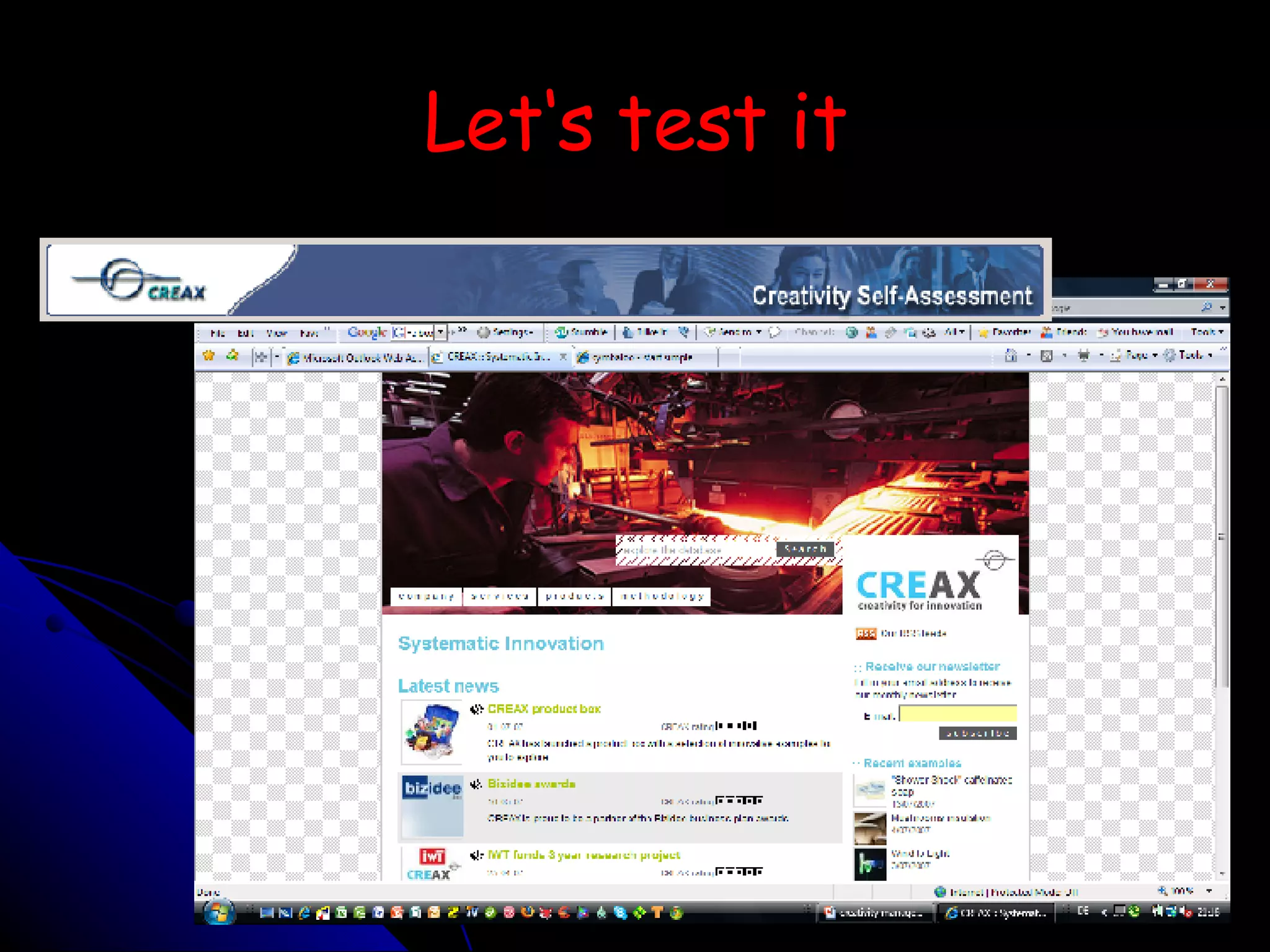1270x952 pixels.
Task: Click the zoom level magnifier in the status bar
Action: [1162, 891]
